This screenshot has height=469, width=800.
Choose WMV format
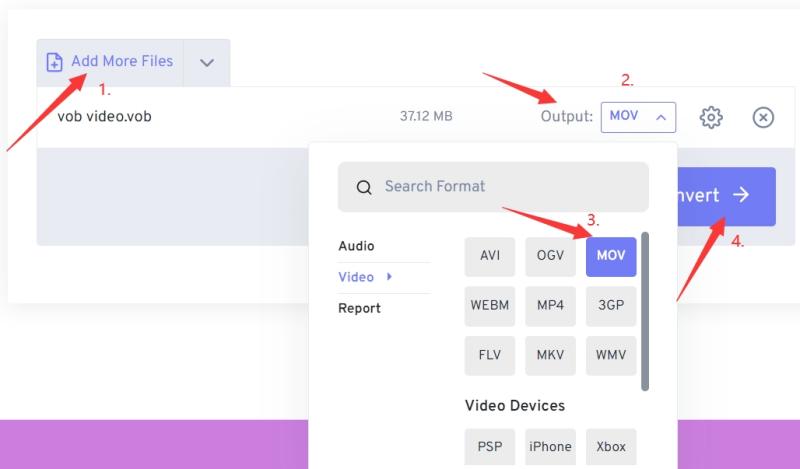click(x=611, y=356)
